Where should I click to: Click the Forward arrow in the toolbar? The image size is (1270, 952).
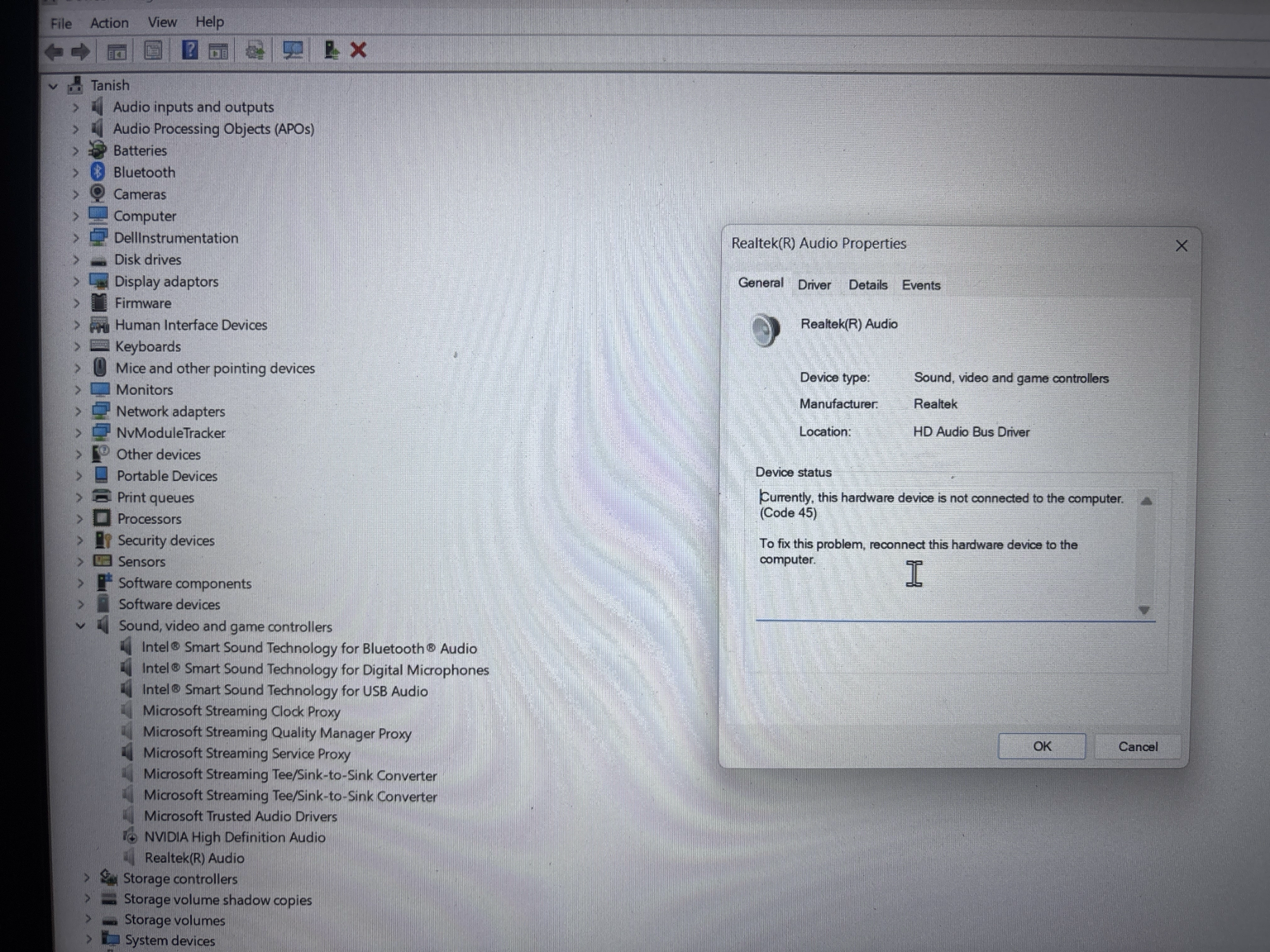(80, 52)
